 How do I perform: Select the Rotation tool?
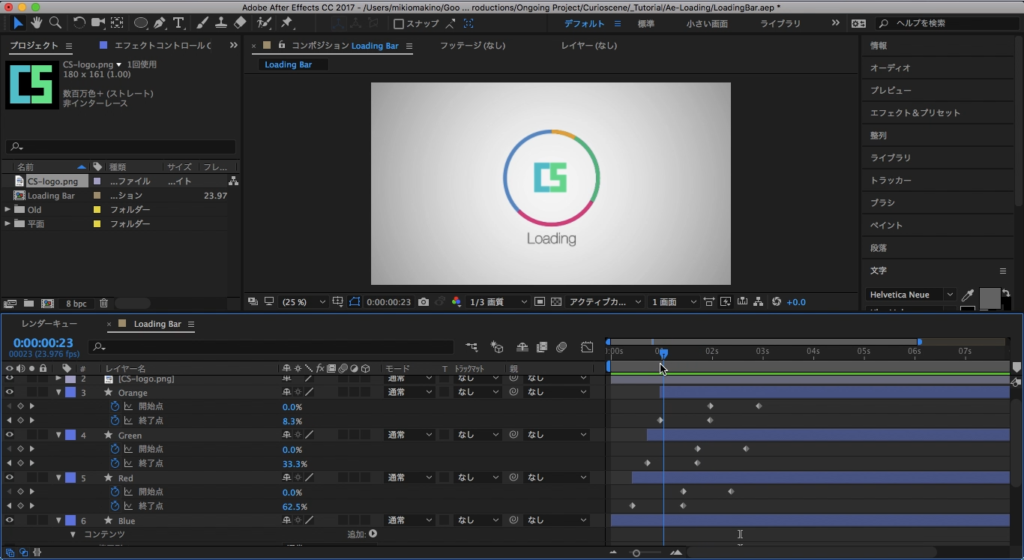pos(80,23)
